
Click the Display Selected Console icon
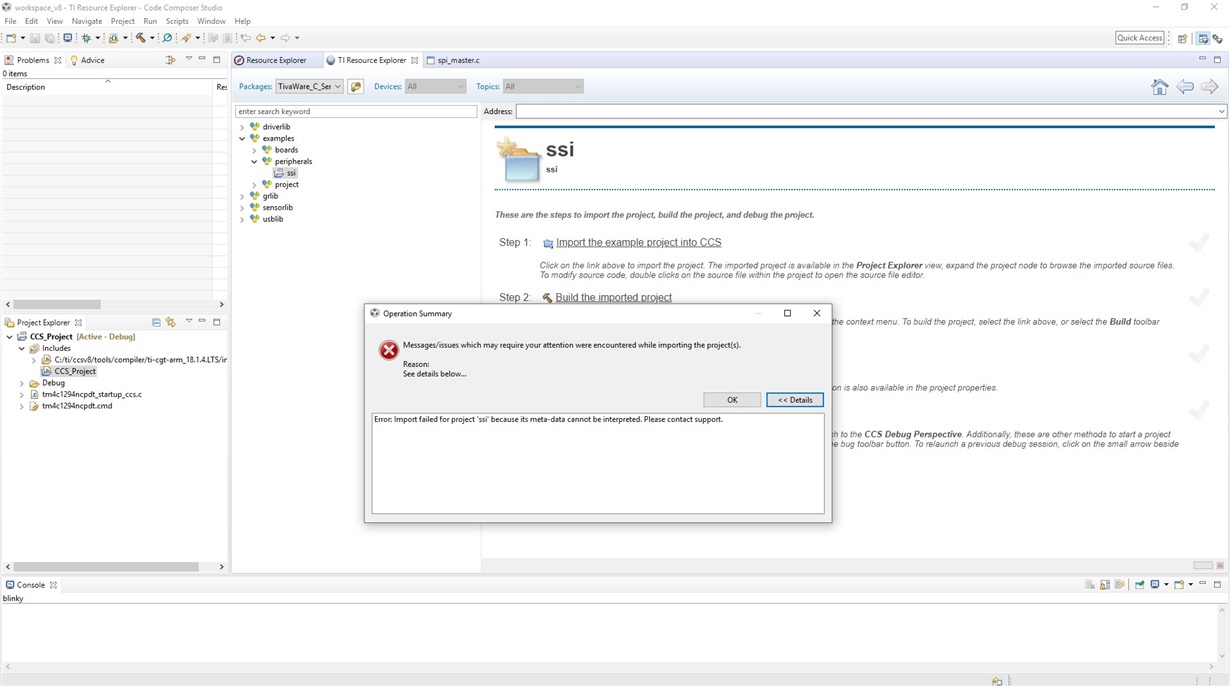(1156, 585)
